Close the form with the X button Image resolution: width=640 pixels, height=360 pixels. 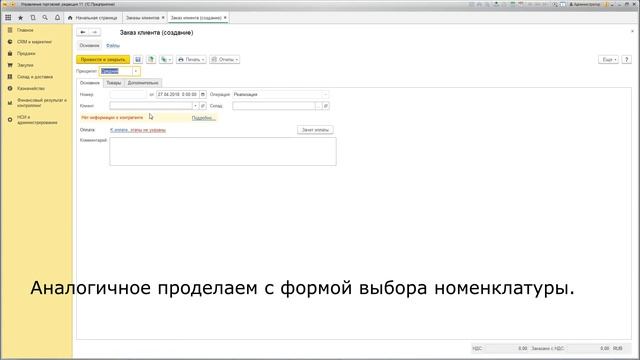632,31
